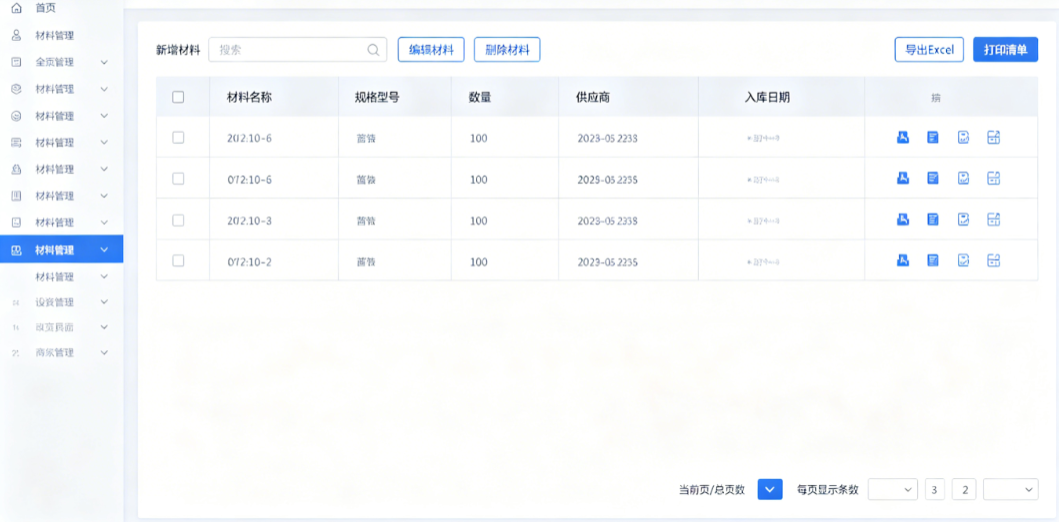Click the magnifier icon in the search box
Viewport: 1059px width, 522px height.
pyautogui.click(x=373, y=50)
